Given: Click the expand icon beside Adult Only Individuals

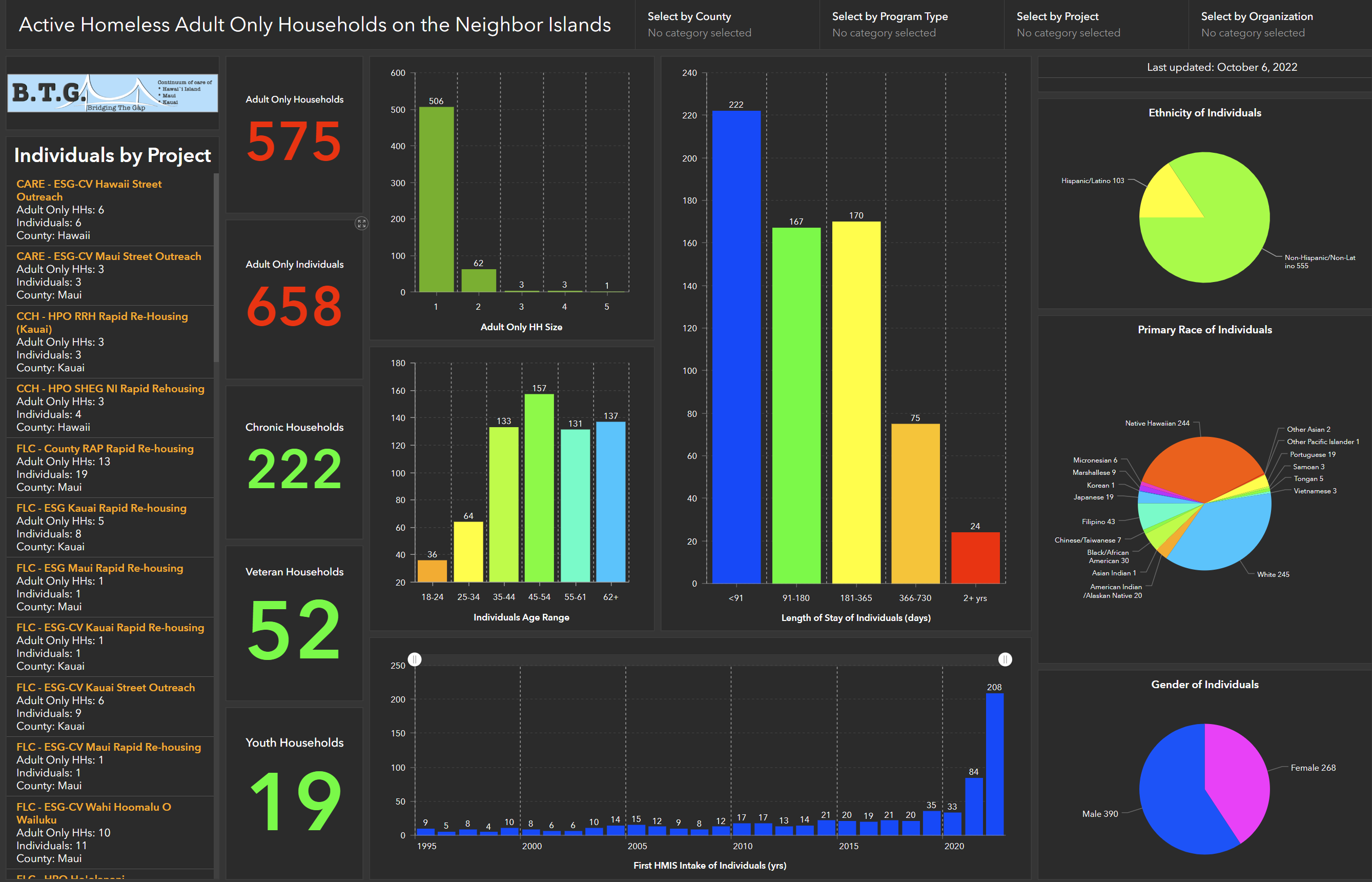Looking at the screenshot, I should pyautogui.click(x=361, y=224).
